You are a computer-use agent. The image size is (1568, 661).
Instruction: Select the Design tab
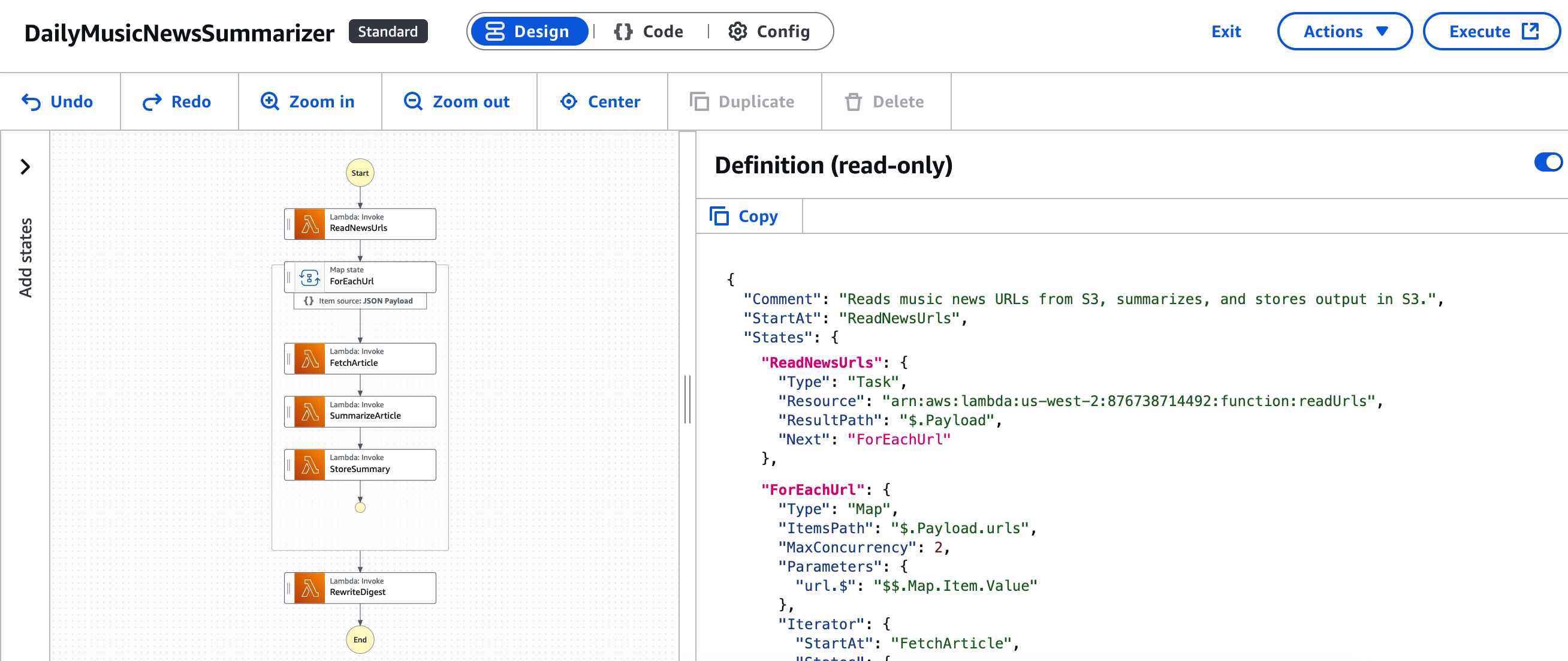click(528, 32)
